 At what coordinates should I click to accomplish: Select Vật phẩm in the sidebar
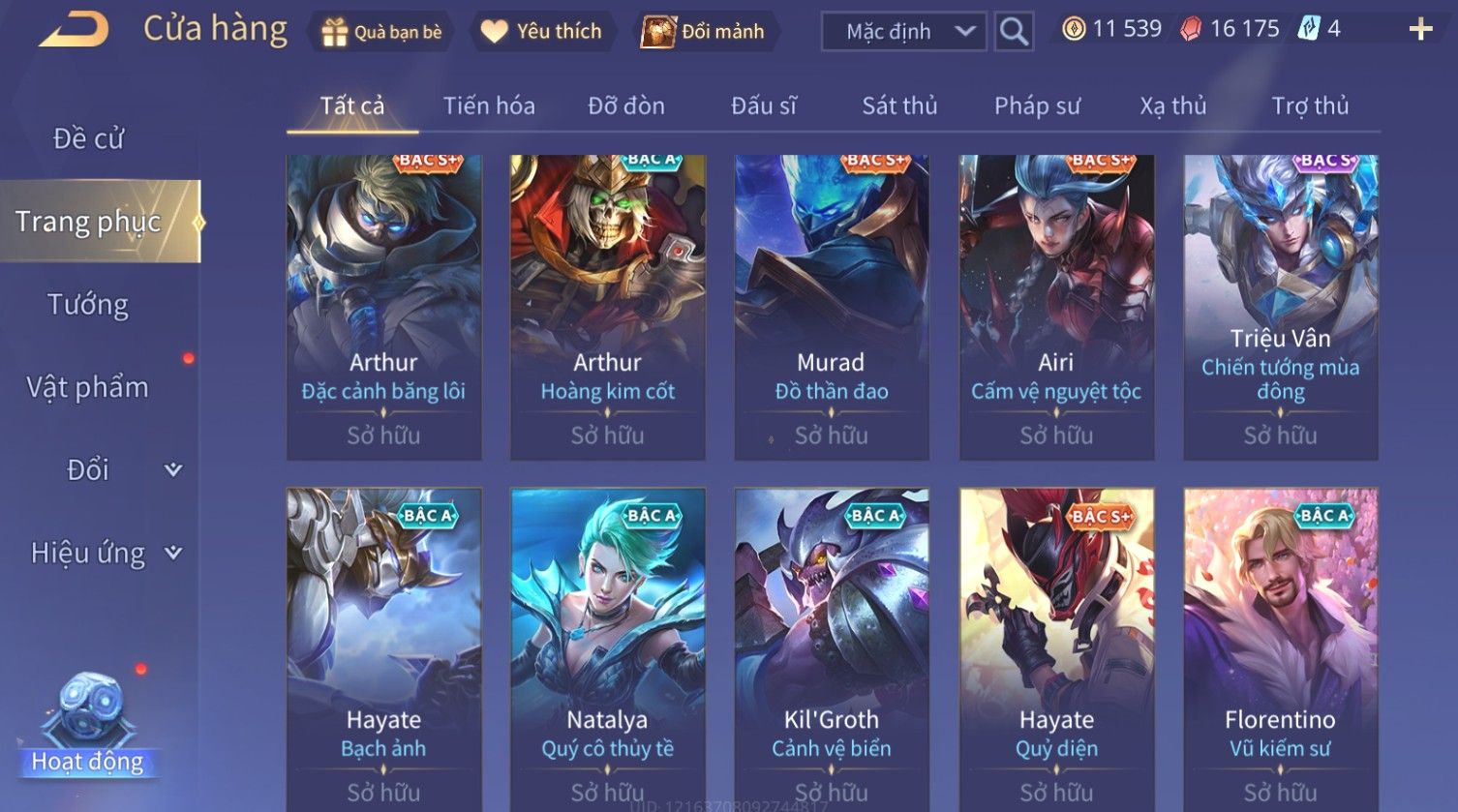point(88,388)
